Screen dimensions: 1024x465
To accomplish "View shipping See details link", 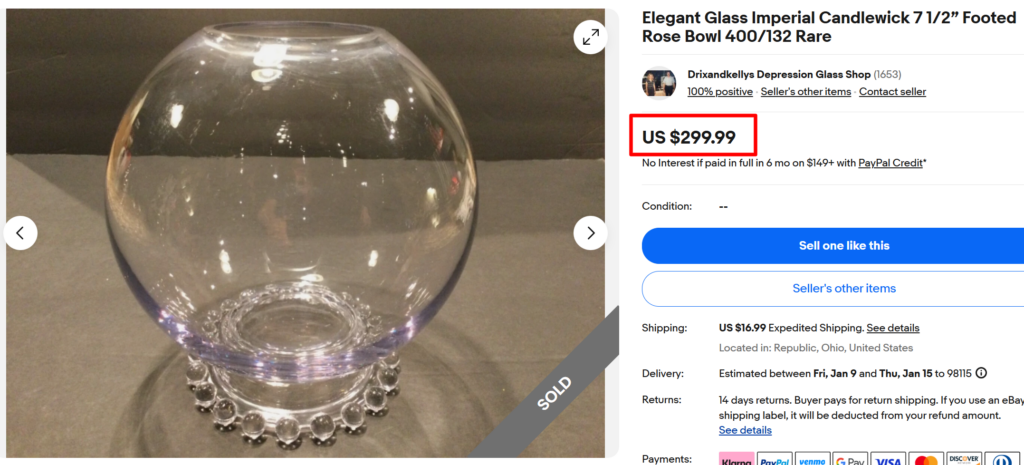I will click(x=893, y=328).
